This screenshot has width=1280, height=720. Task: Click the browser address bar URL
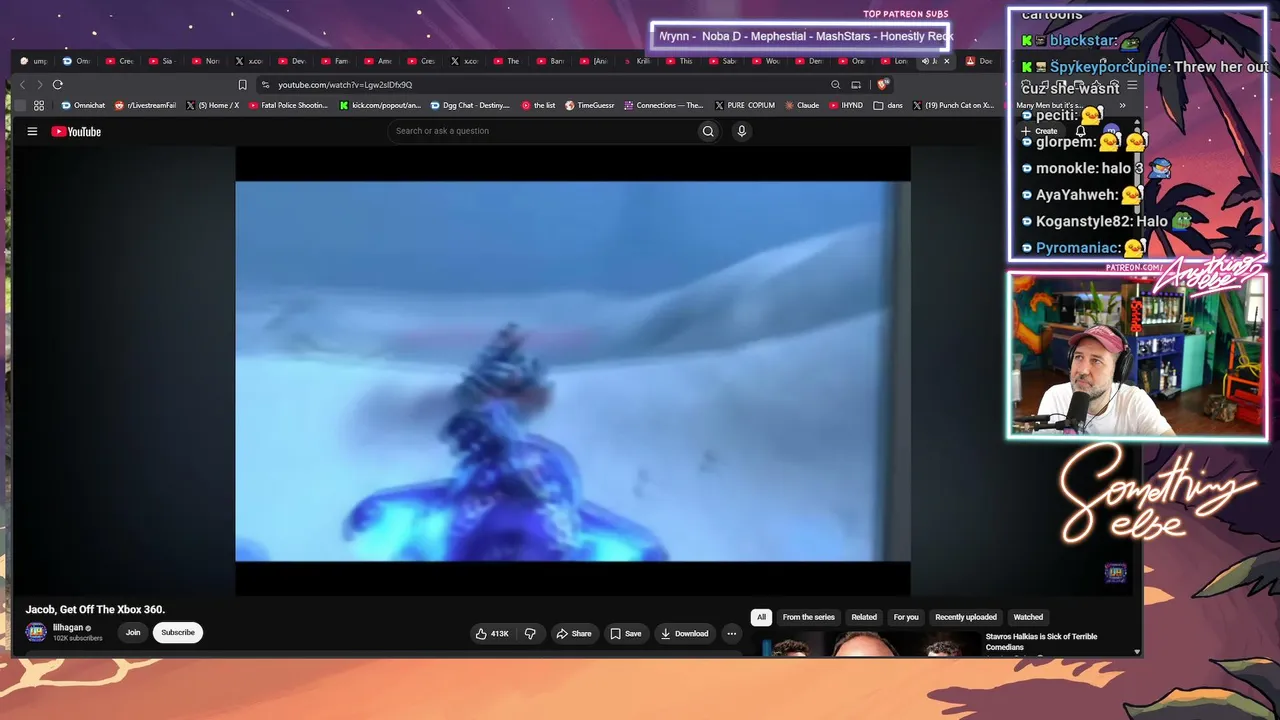(345, 85)
